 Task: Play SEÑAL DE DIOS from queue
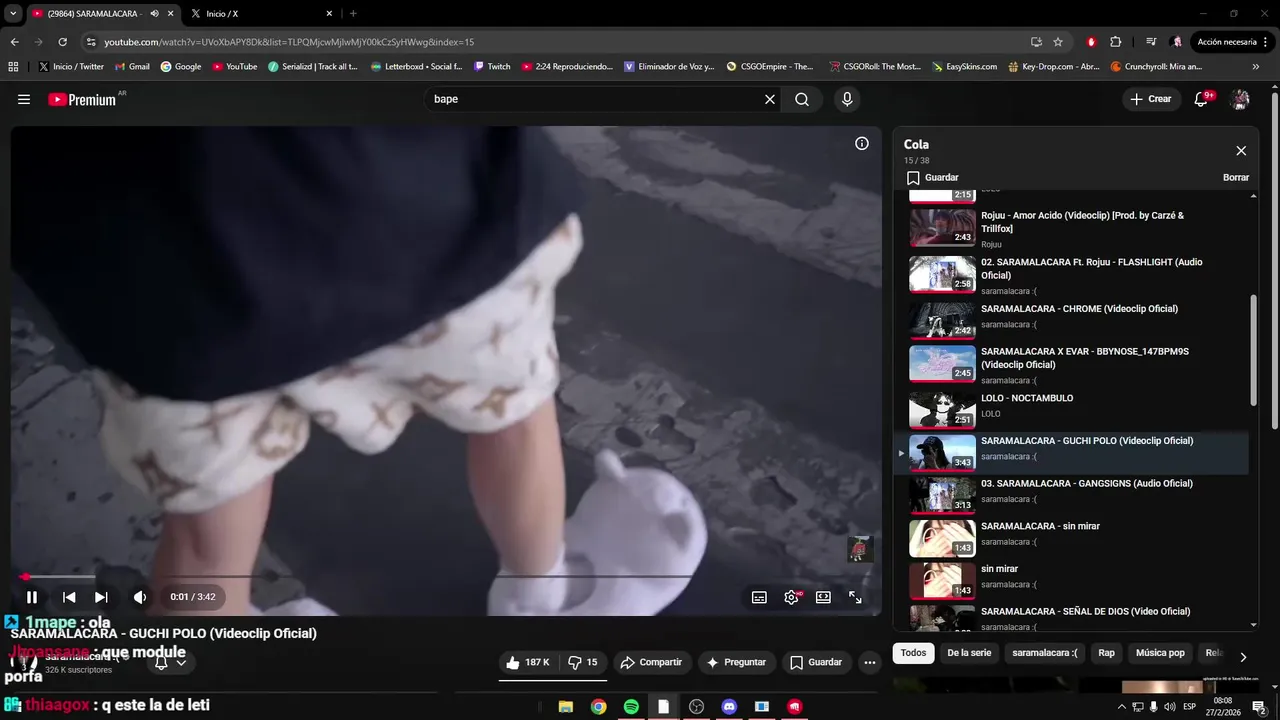coord(1074,617)
